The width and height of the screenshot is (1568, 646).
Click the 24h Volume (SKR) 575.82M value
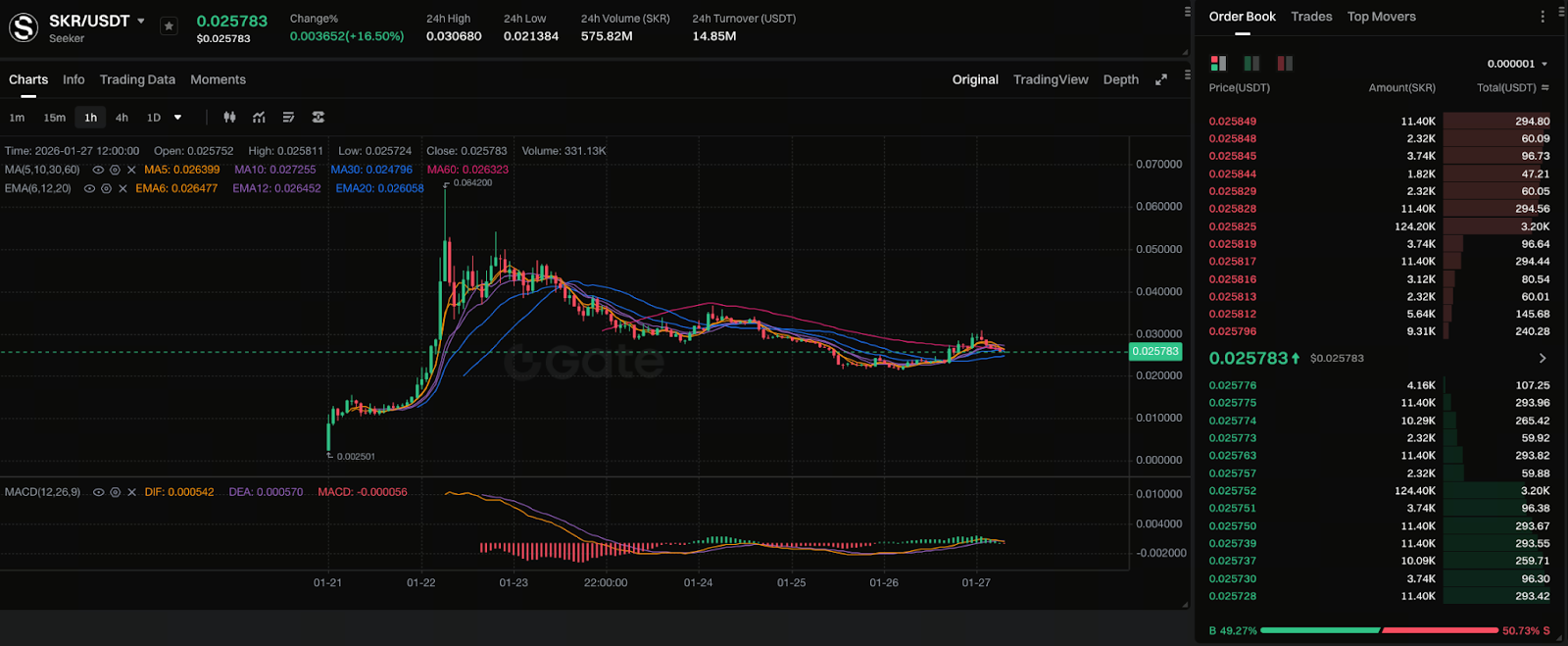tap(607, 36)
